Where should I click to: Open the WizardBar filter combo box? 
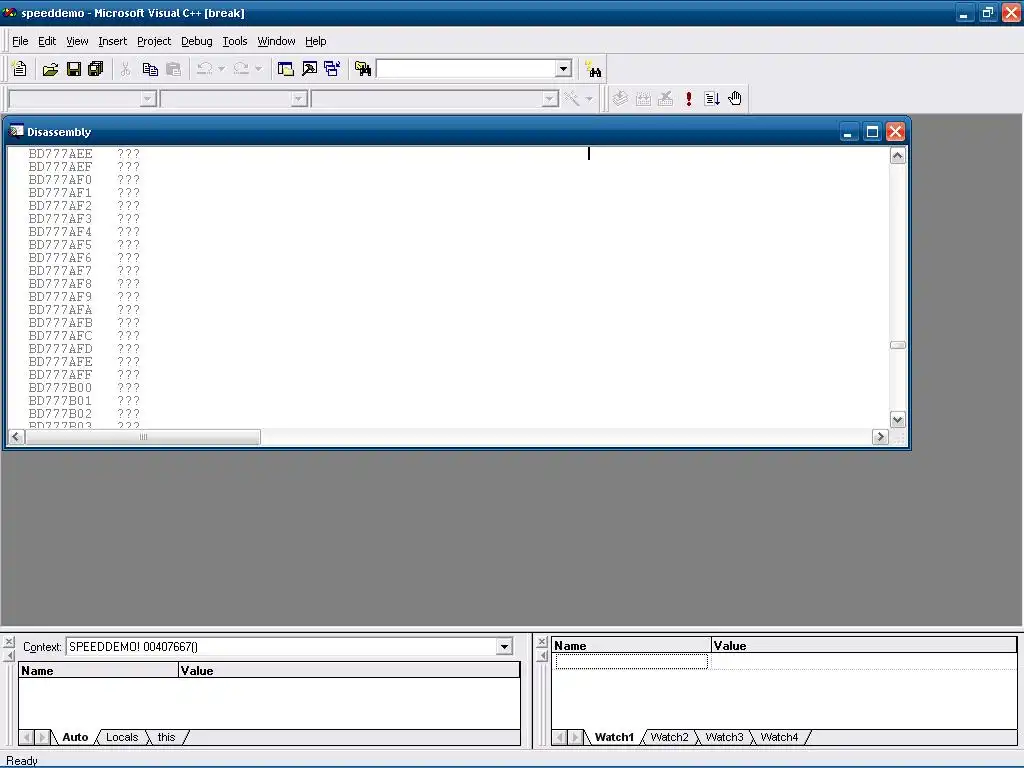299,99
